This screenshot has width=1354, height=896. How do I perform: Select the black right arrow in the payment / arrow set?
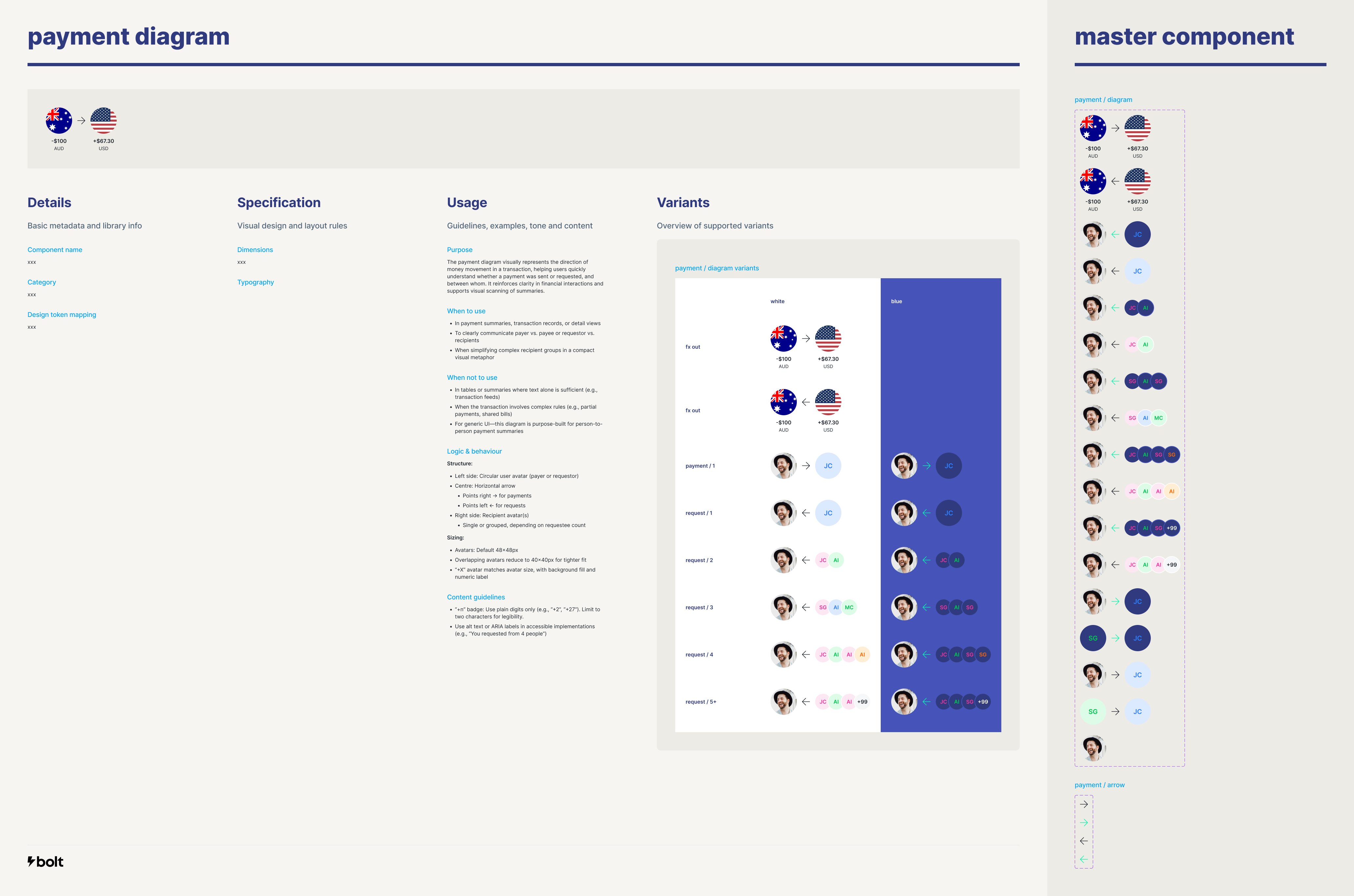(x=1084, y=805)
